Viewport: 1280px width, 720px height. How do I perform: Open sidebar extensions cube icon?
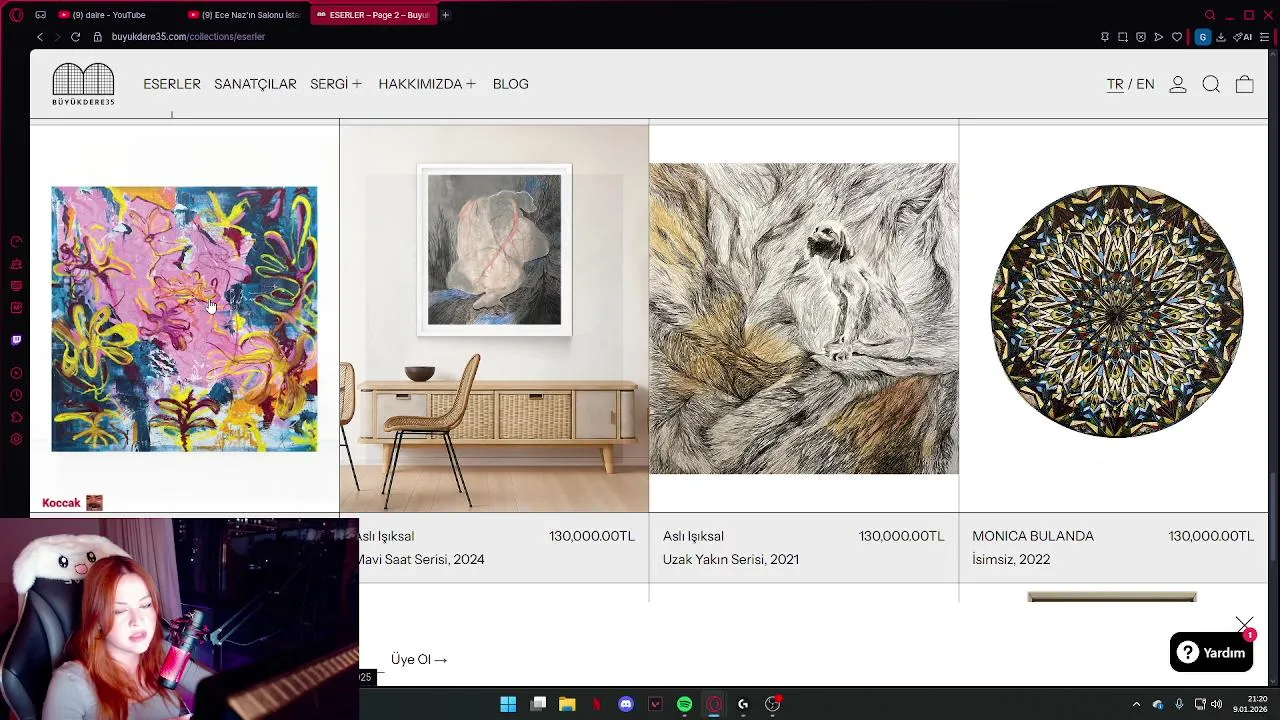point(16,417)
